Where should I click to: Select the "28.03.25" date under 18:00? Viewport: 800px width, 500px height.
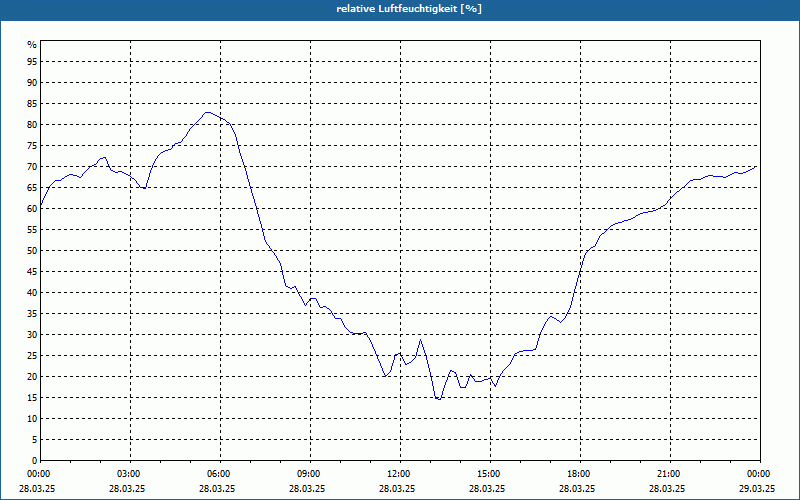click(x=577, y=489)
